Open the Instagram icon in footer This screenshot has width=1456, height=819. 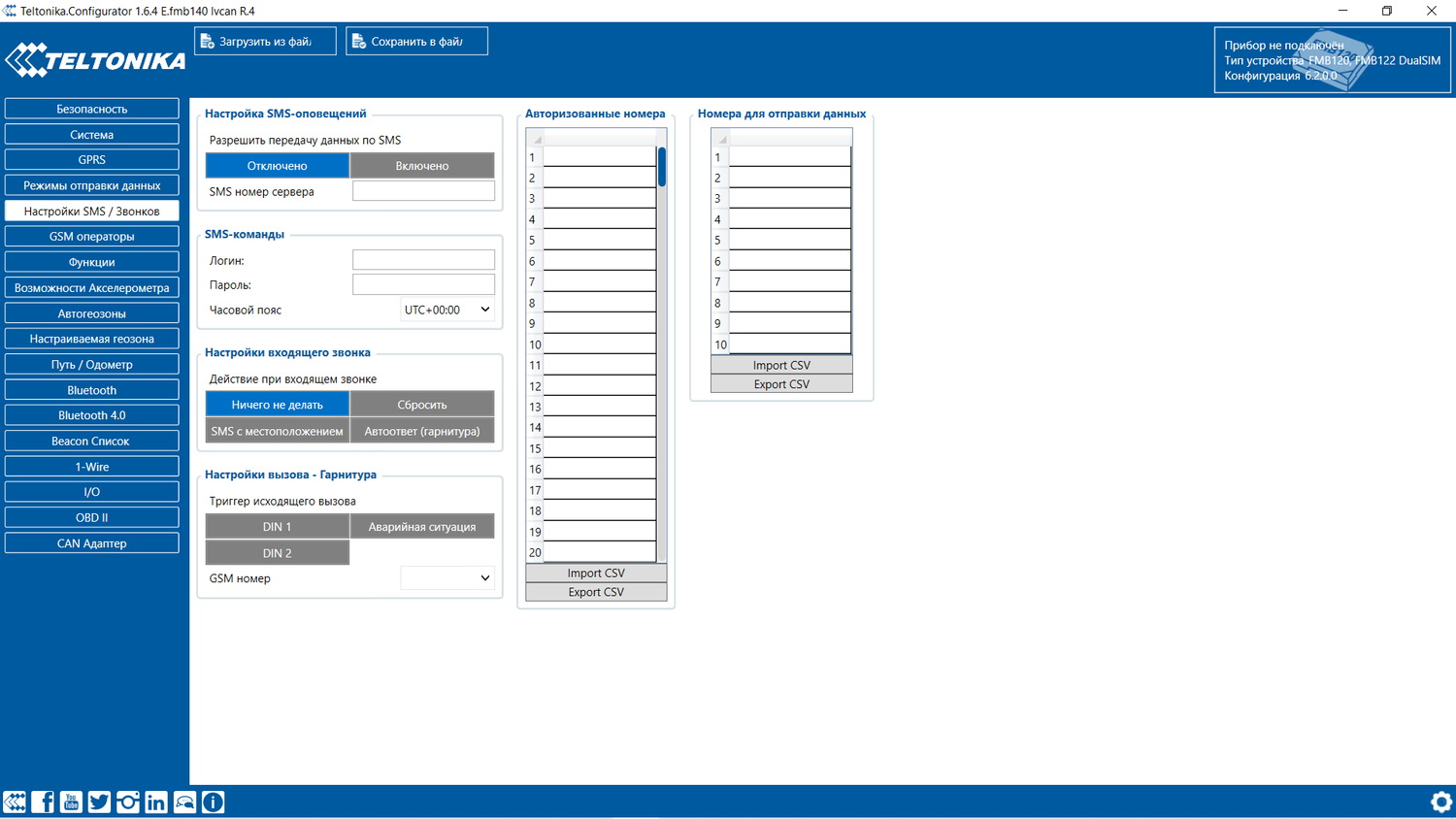127,802
